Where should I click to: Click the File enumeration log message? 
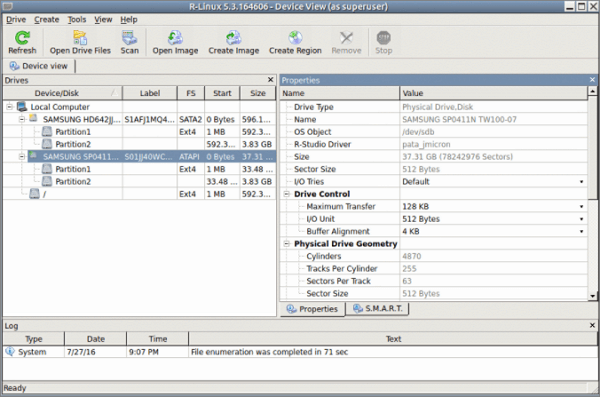pyautogui.click(x=269, y=352)
